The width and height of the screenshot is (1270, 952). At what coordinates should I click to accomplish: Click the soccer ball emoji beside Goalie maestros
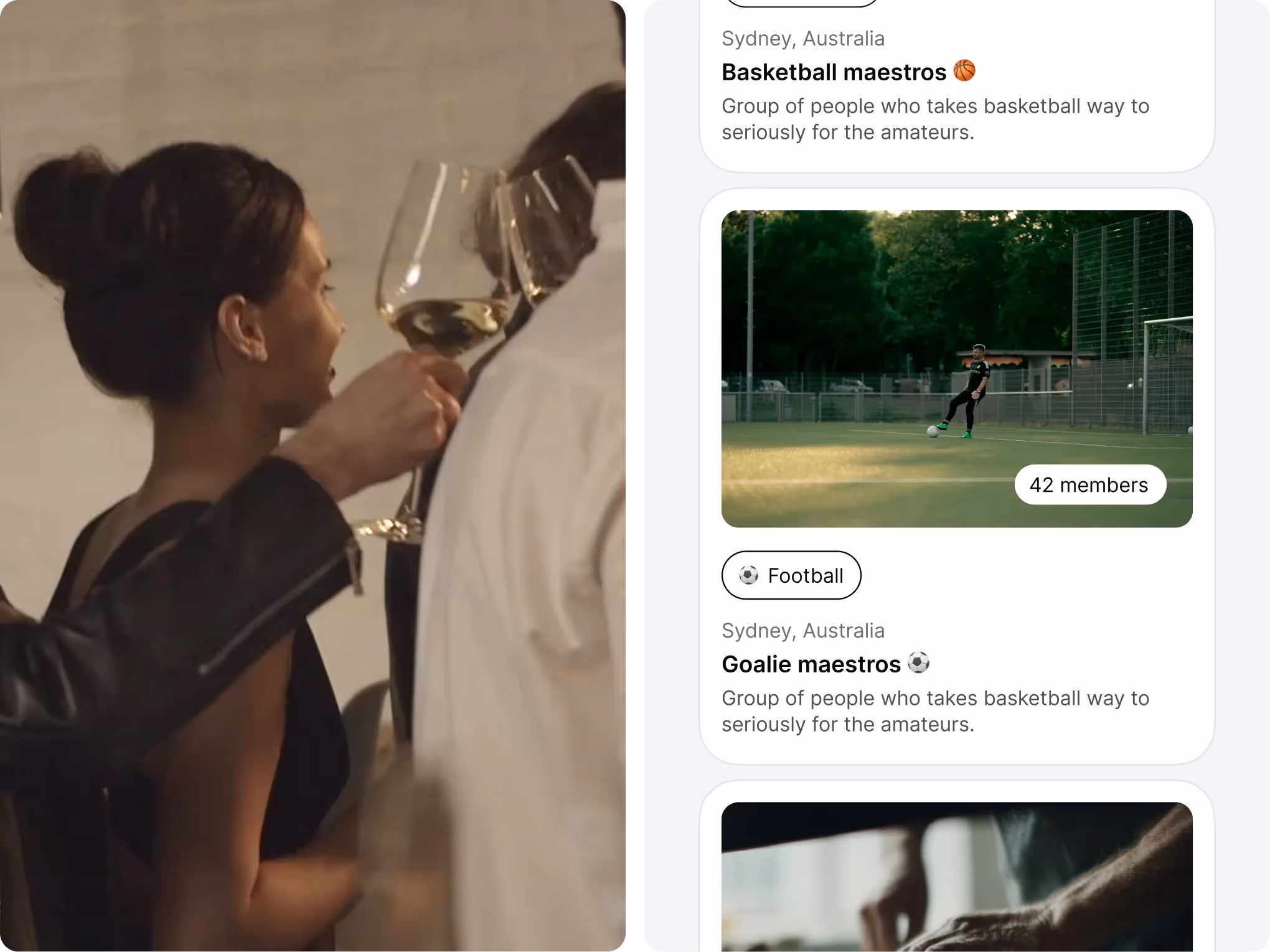click(919, 662)
